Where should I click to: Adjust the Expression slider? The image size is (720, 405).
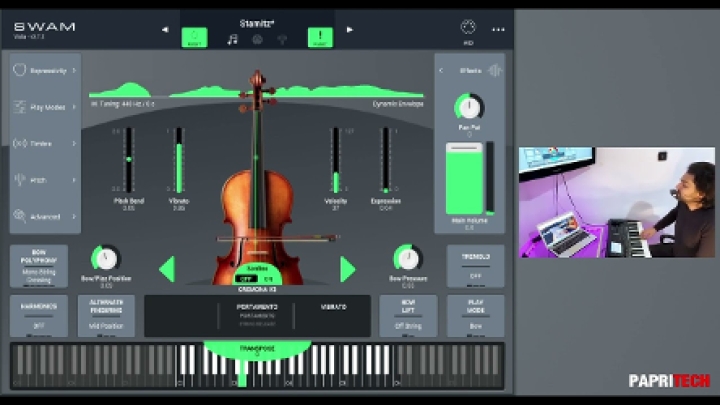click(386, 160)
